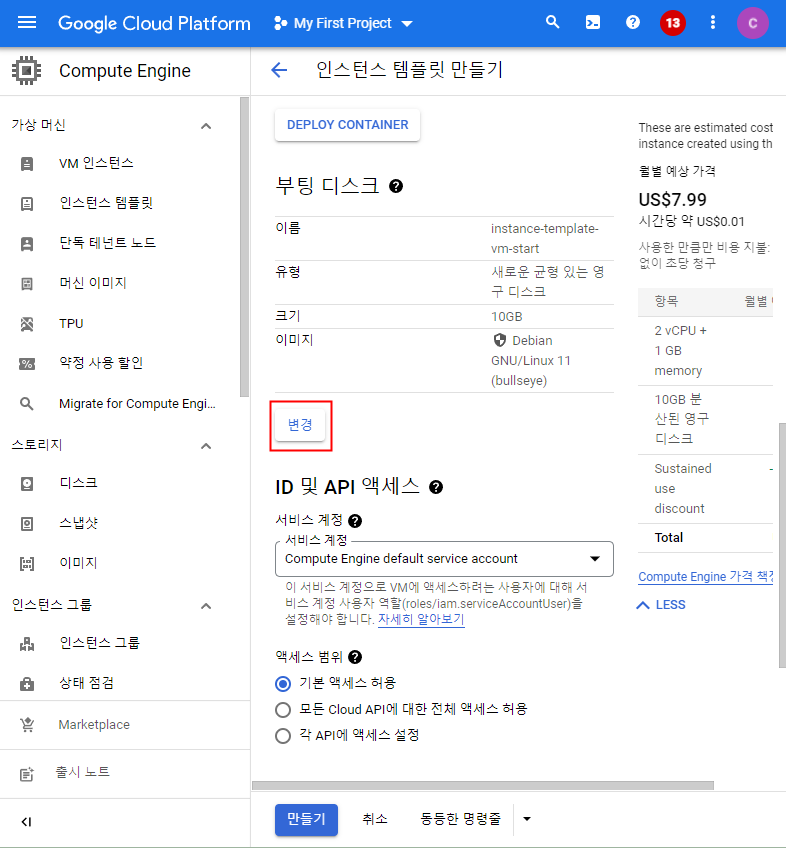Screen dimensions: 786x848
Task: Click the 상태 점검 sidebar icon
Action: [x=27, y=684]
